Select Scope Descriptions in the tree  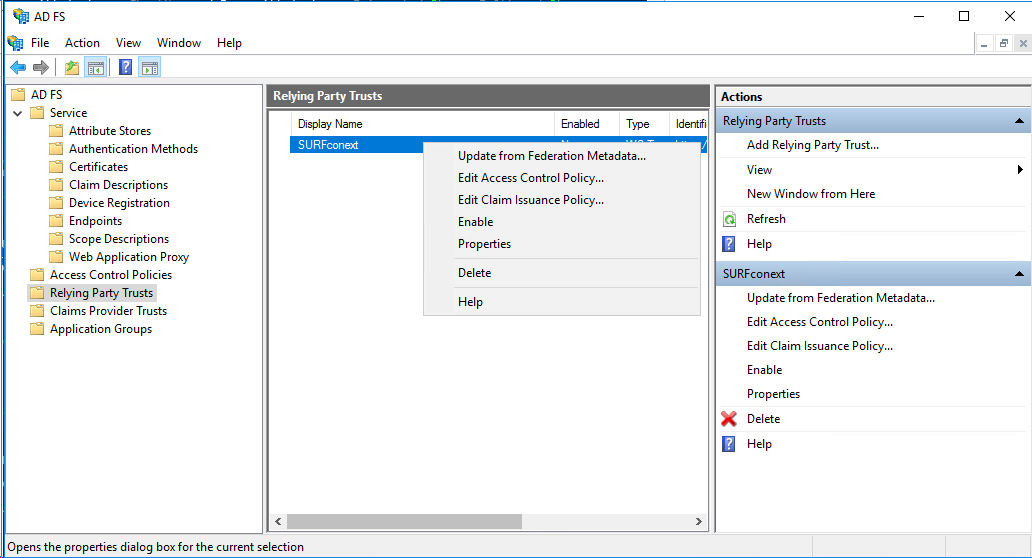pos(119,239)
